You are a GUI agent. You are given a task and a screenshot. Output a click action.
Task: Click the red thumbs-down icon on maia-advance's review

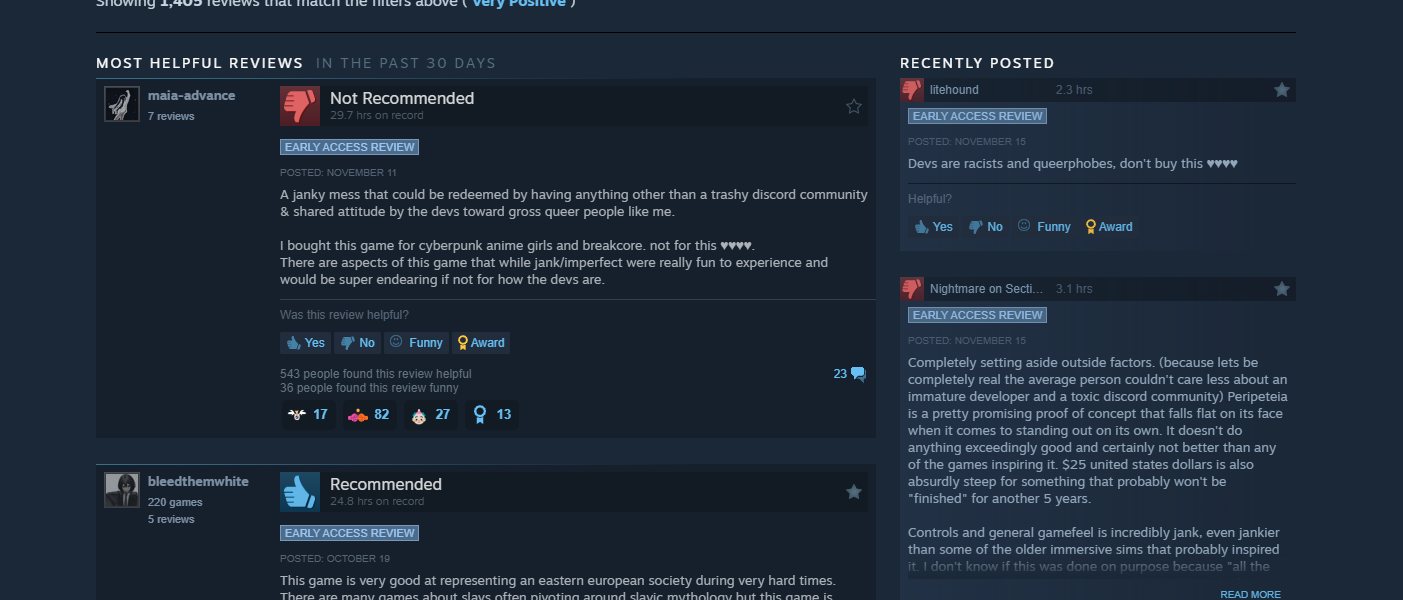point(300,105)
